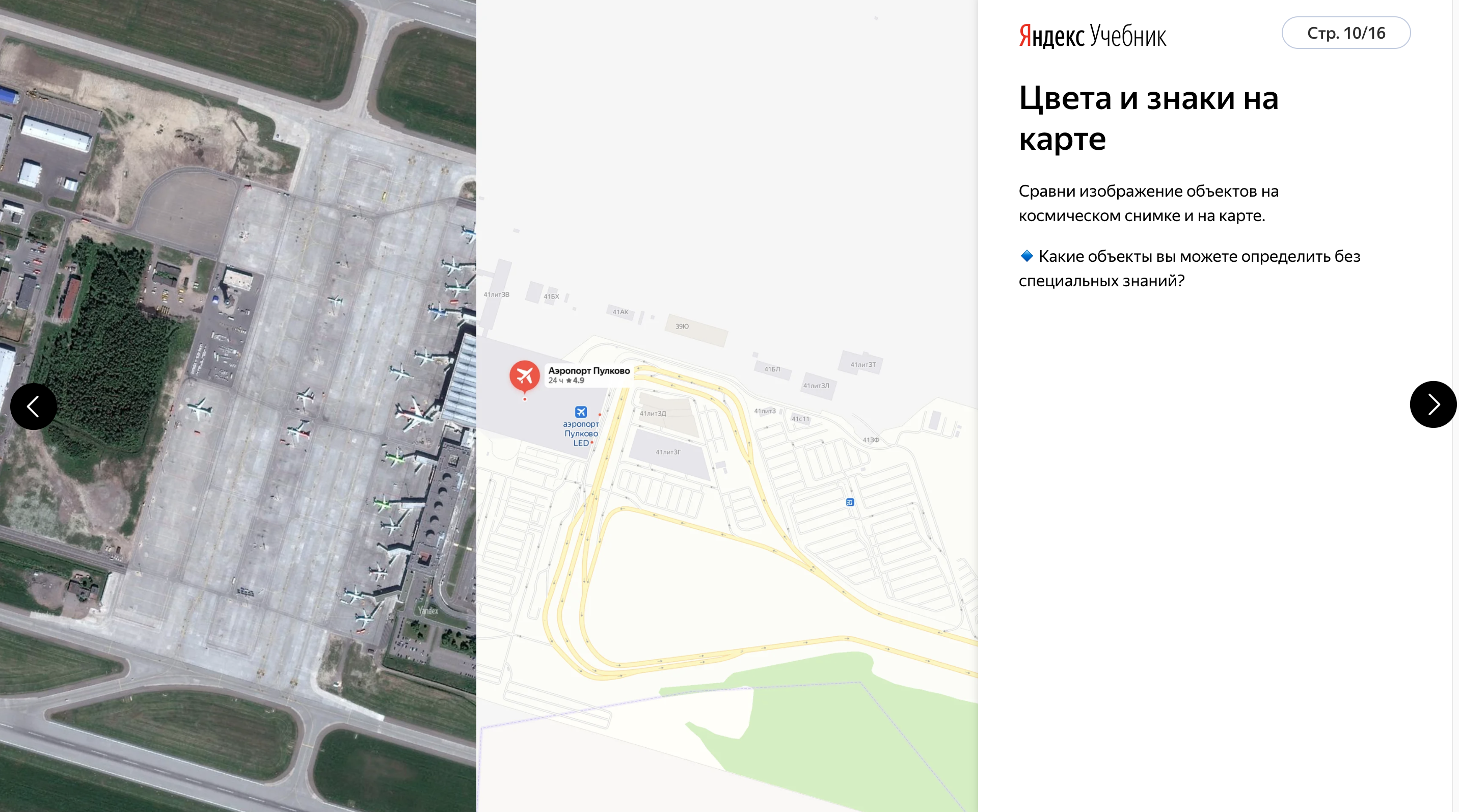Click the building labeled 39Ю
Image resolution: width=1459 pixels, height=812 pixels.
coord(697,330)
